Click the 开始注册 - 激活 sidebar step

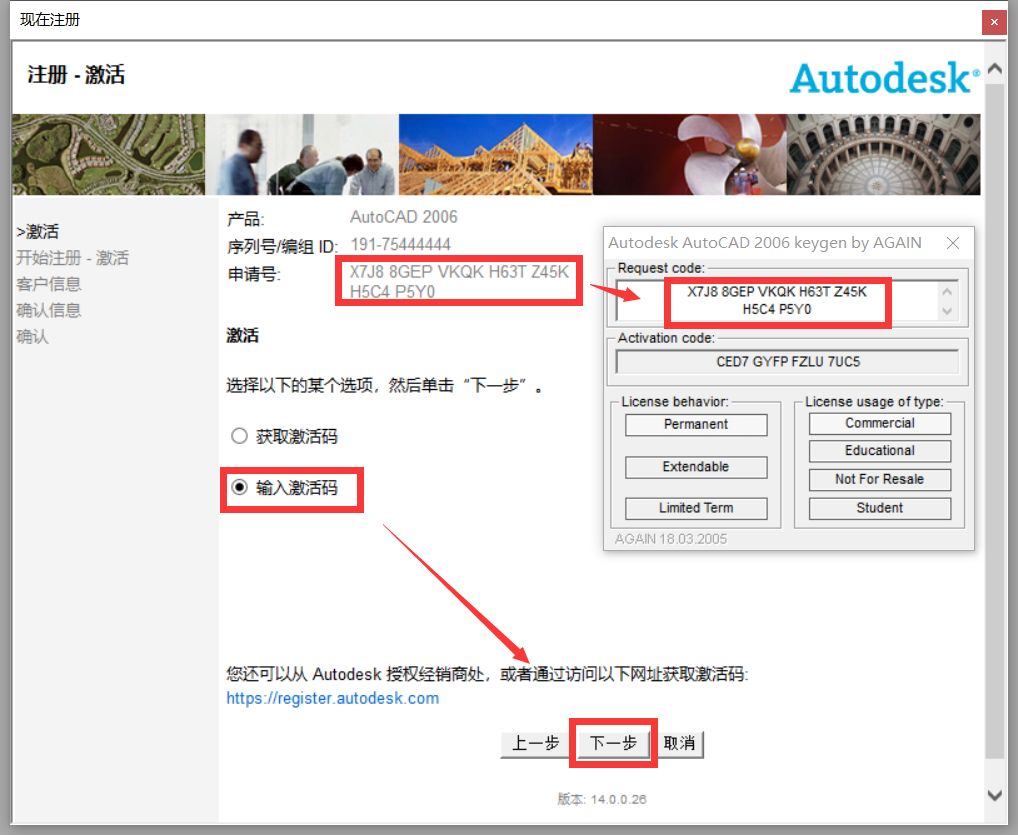coord(72,258)
